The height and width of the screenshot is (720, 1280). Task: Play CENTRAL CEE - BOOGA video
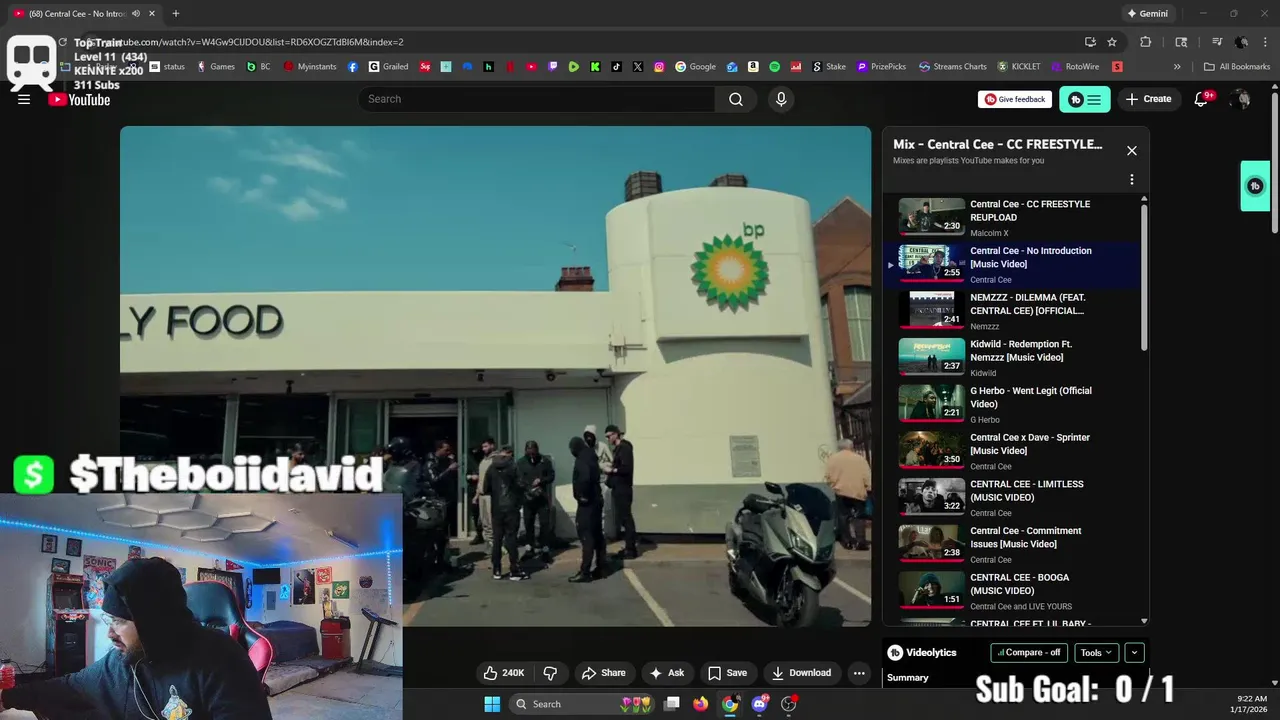(x=1018, y=590)
